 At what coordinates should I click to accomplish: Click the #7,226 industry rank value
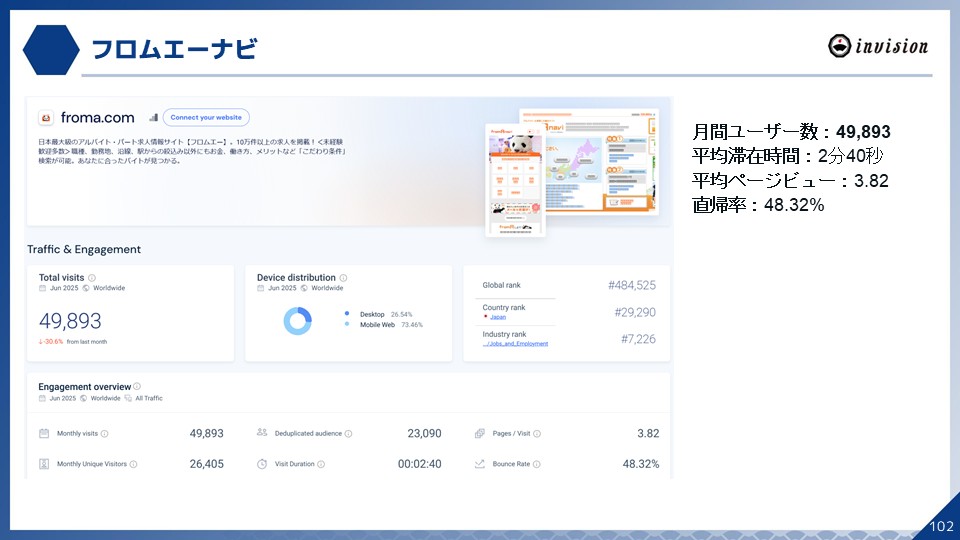(x=639, y=339)
